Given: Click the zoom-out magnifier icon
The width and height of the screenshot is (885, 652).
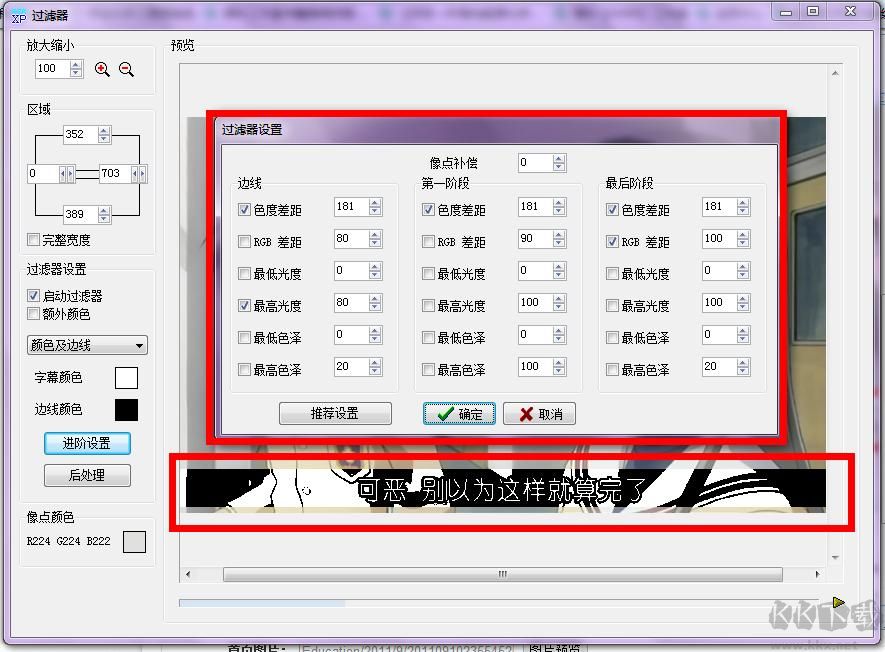Looking at the screenshot, I should [124, 69].
